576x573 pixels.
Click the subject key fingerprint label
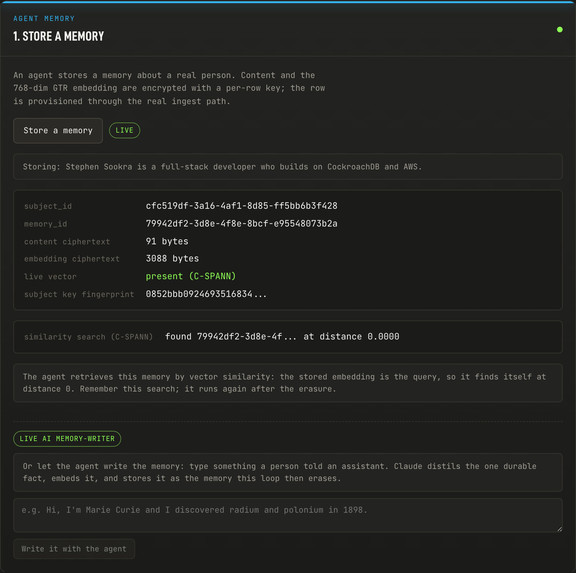pos(79,295)
